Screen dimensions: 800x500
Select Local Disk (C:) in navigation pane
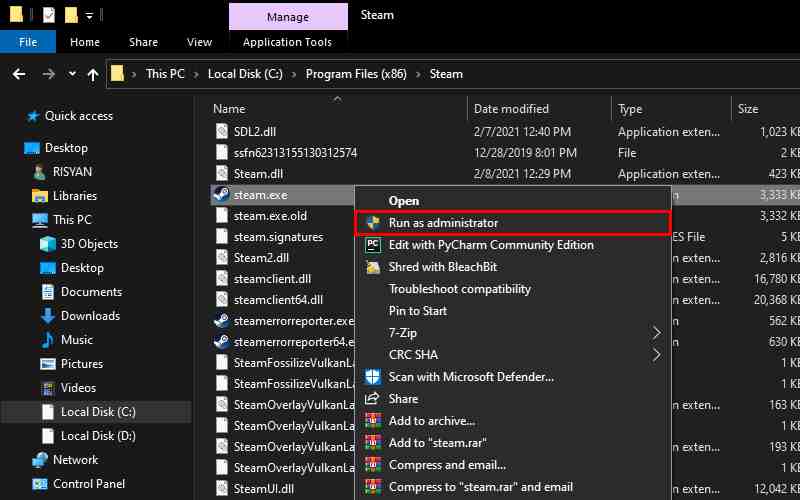point(96,412)
